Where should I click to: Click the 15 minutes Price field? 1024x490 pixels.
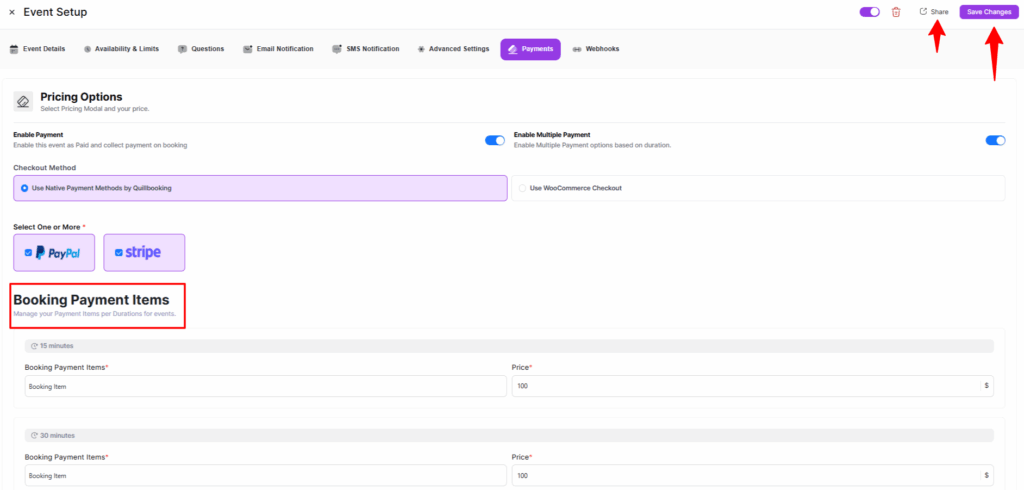(745, 386)
